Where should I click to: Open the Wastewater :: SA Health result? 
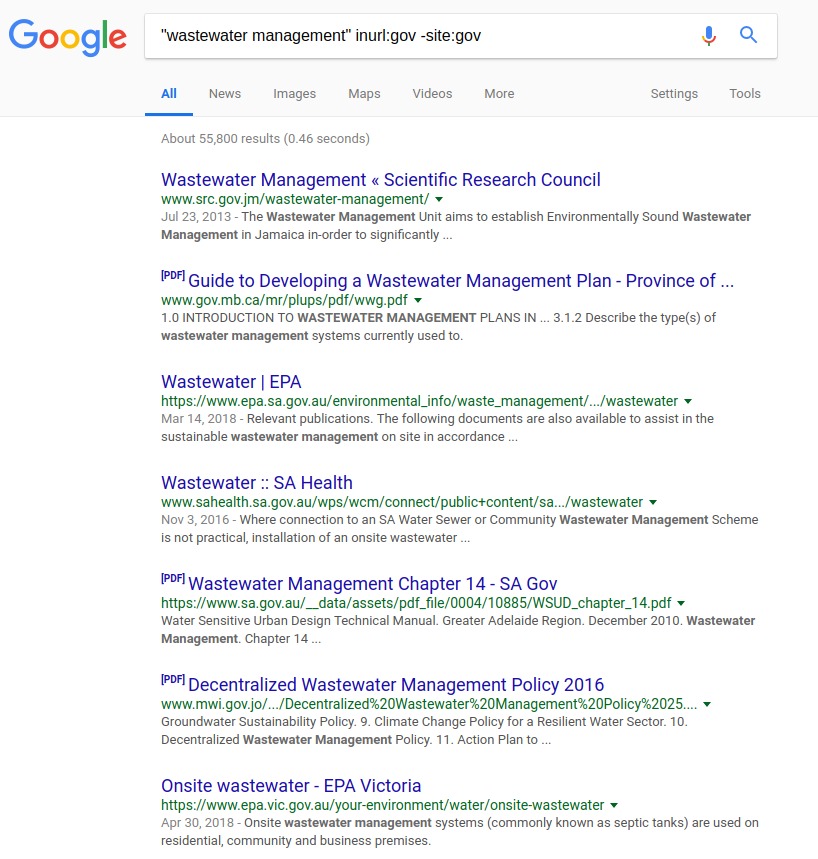tap(257, 483)
